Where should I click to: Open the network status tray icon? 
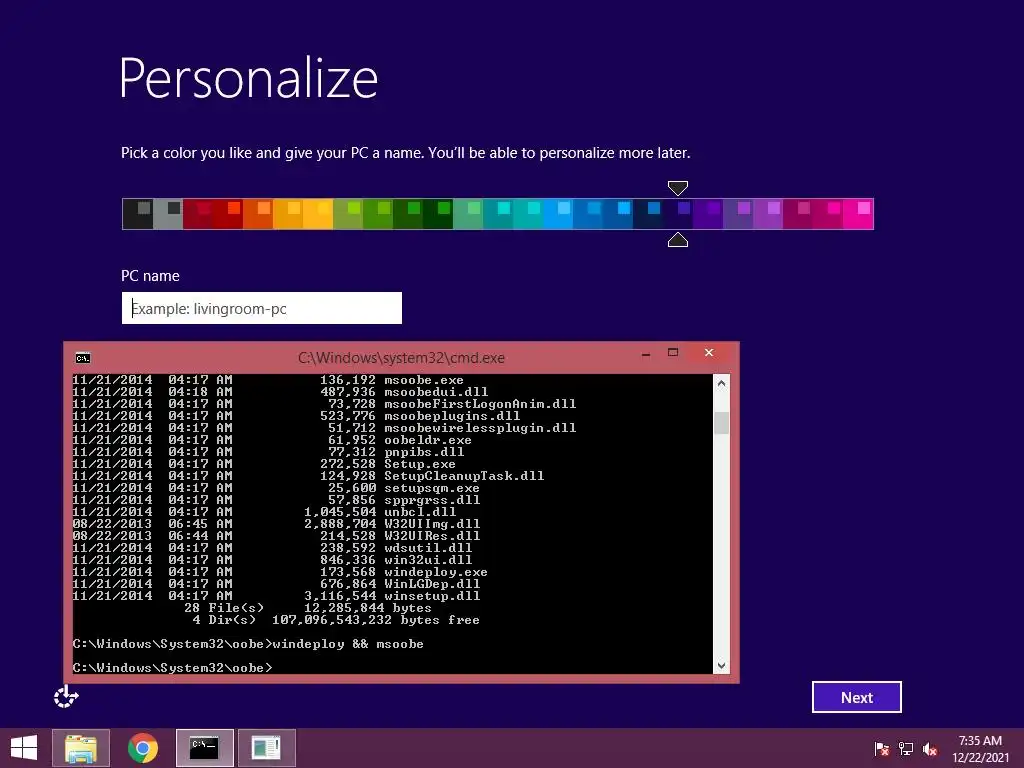tap(906, 749)
